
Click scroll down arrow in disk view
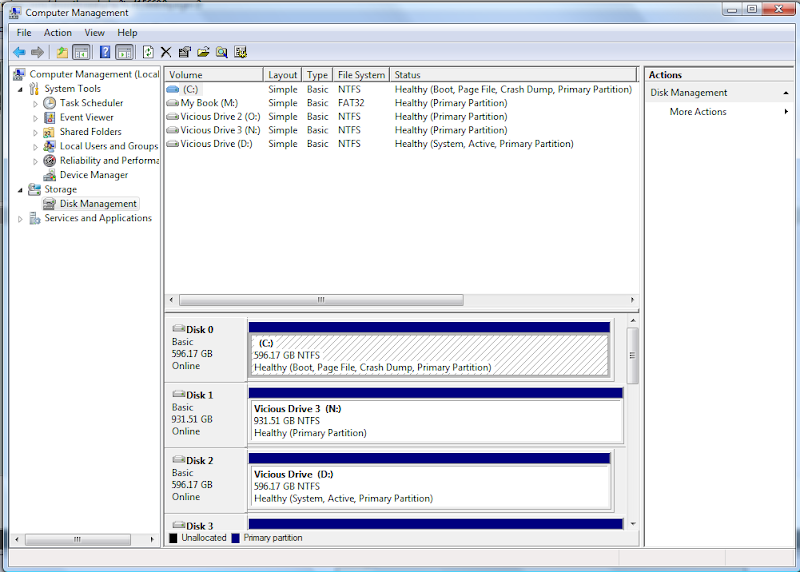point(633,524)
